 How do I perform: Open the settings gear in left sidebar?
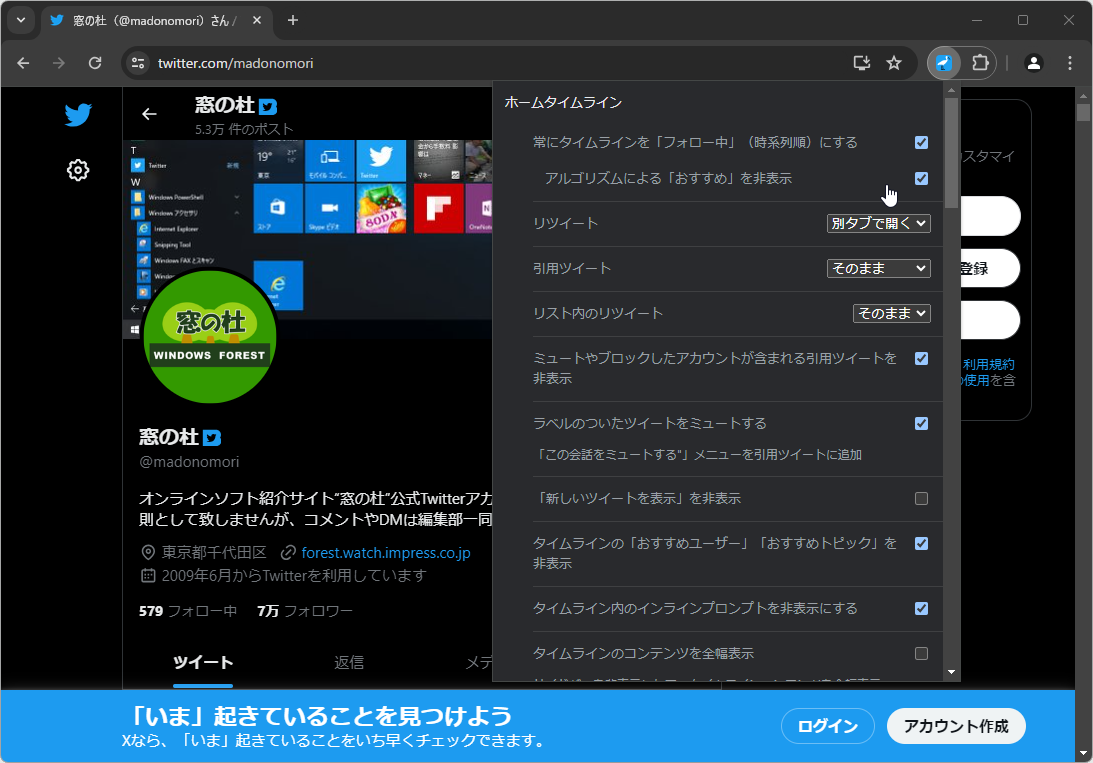point(77,170)
